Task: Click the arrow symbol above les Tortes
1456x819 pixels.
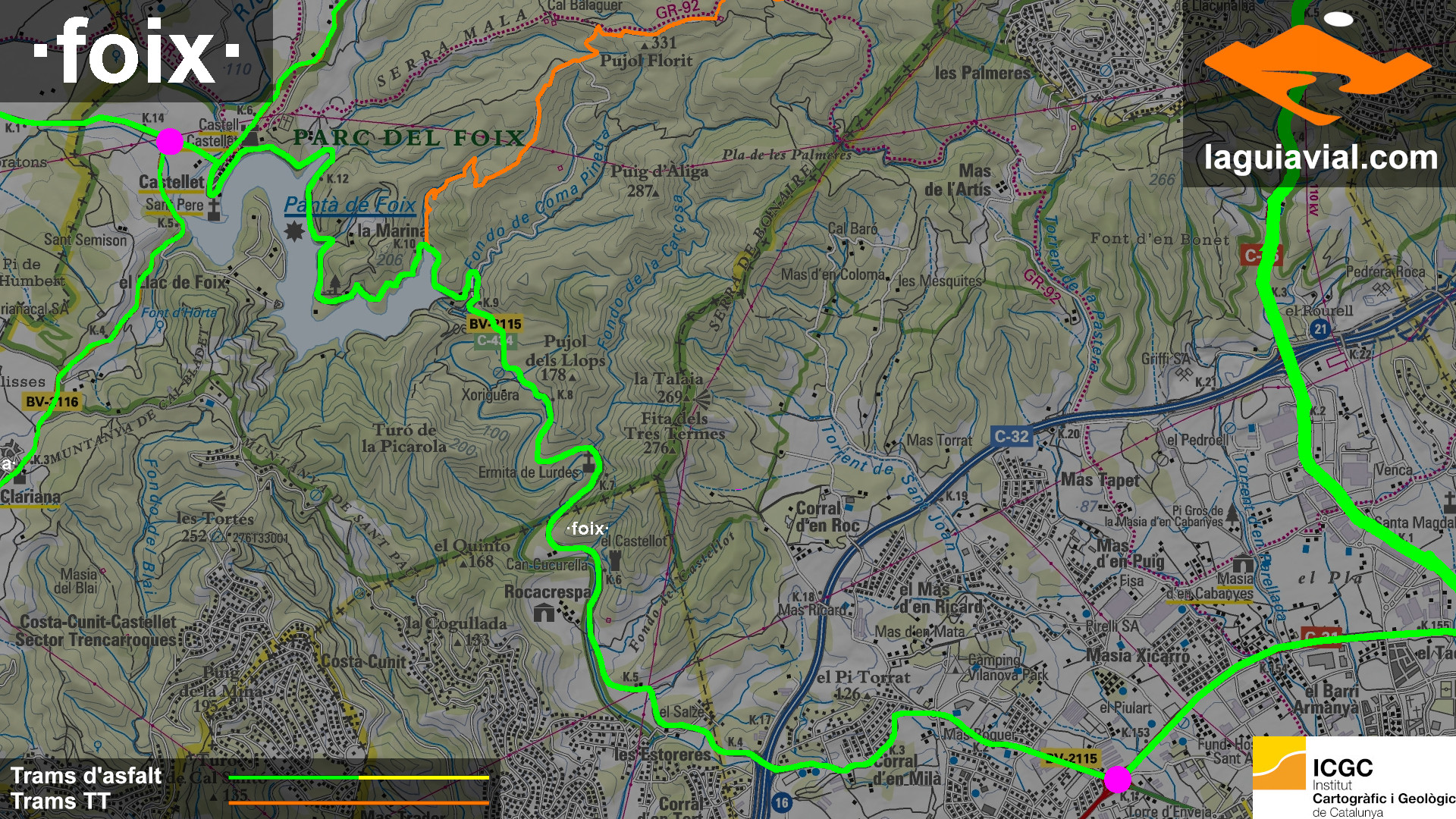Action: pos(218,501)
